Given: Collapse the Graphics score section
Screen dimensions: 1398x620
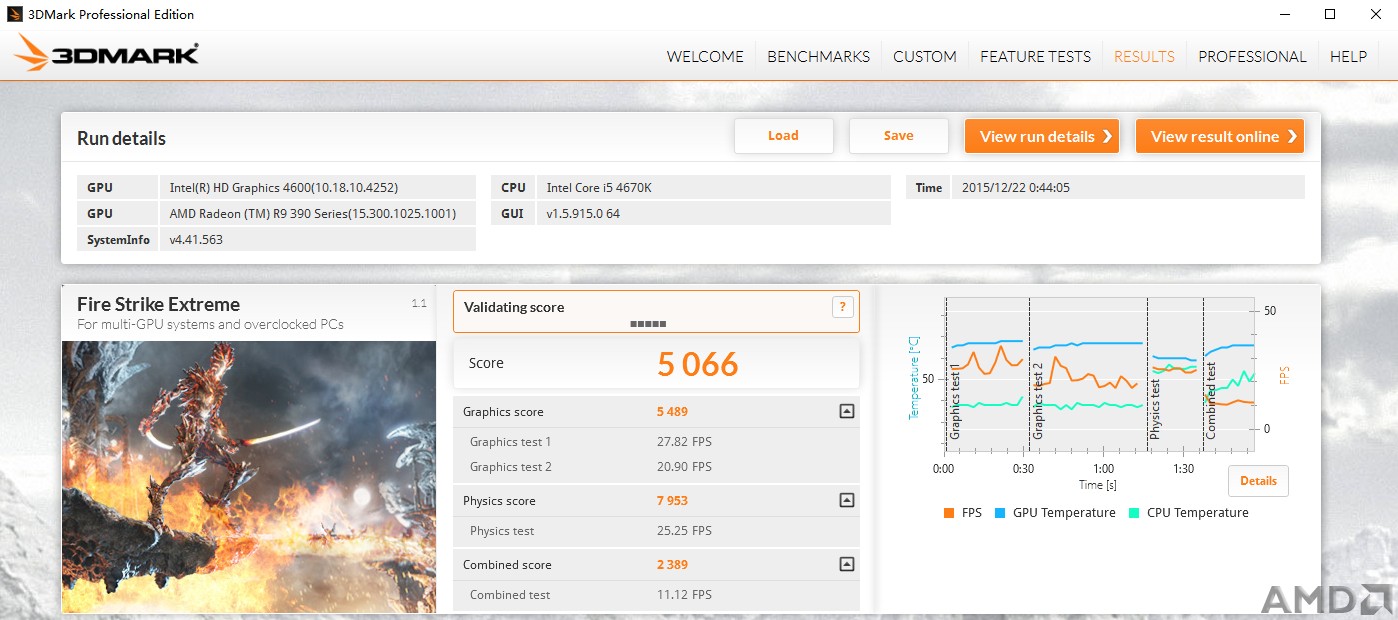Looking at the screenshot, I should [x=846, y=411].
